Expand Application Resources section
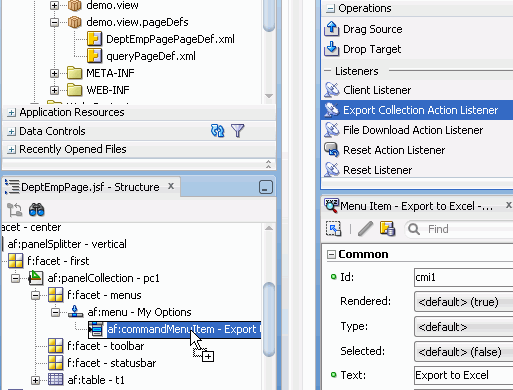The image size is (513, 390). (11, 113)
